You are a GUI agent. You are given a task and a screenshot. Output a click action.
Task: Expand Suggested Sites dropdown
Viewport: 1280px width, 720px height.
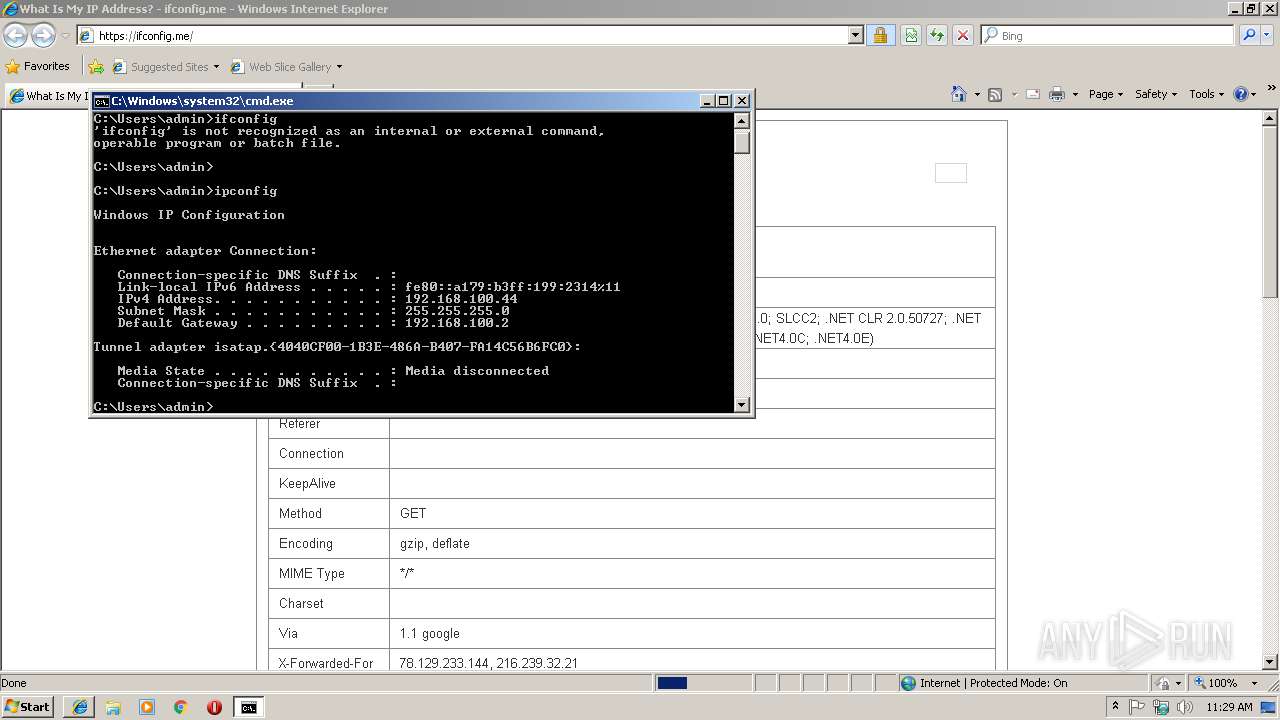pyautogui.click(x=216, y=67)
